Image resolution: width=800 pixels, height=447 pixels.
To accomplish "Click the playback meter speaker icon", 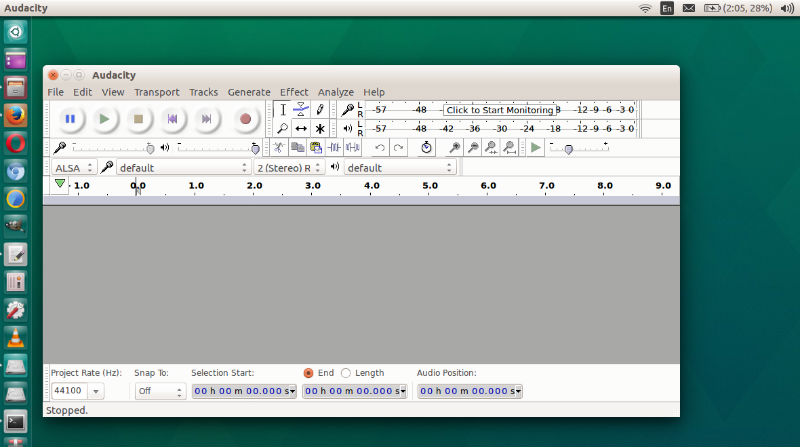I will pyautogui.click(x=347, y=128).
